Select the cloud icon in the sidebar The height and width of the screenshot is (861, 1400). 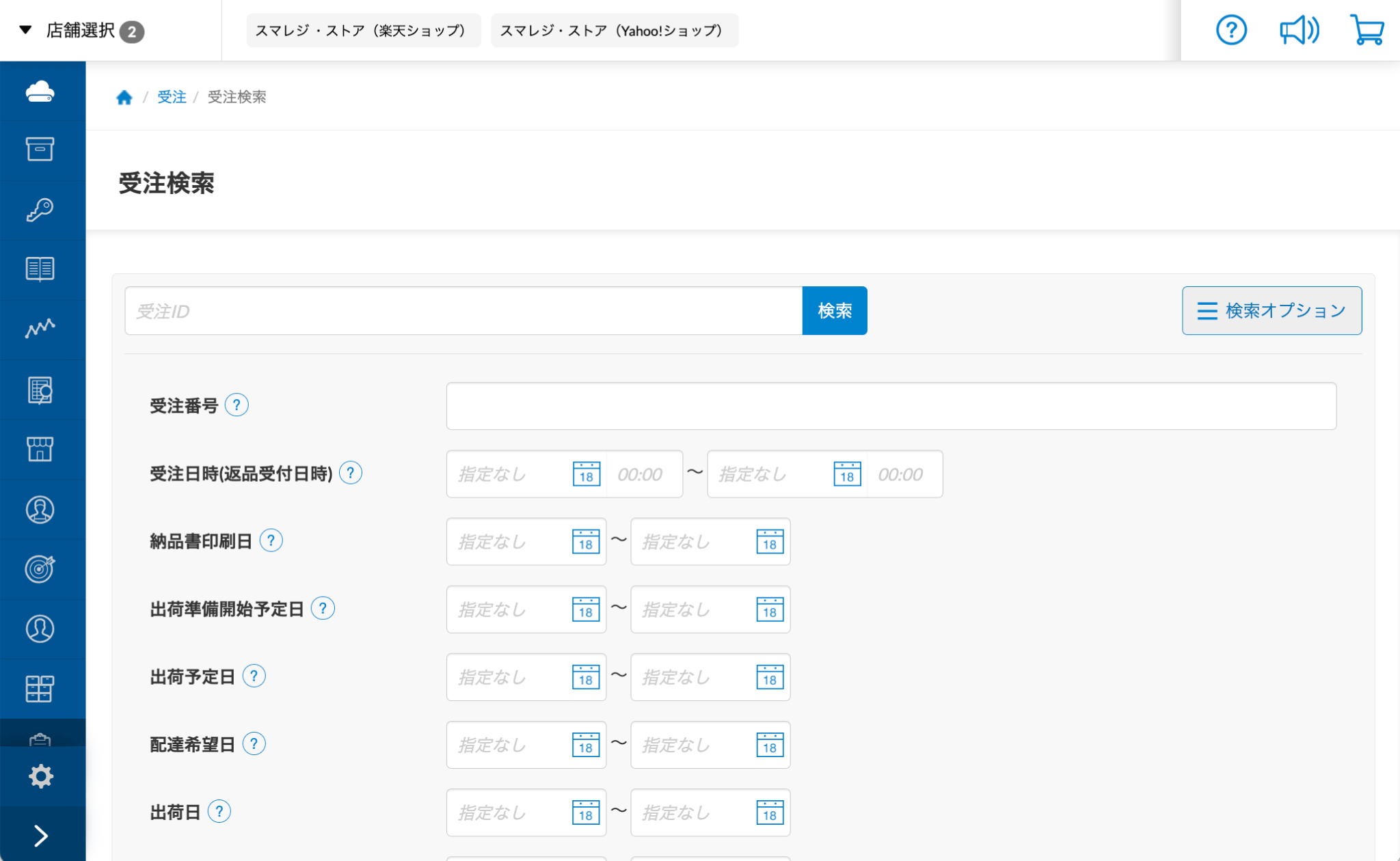click(42, 91)
